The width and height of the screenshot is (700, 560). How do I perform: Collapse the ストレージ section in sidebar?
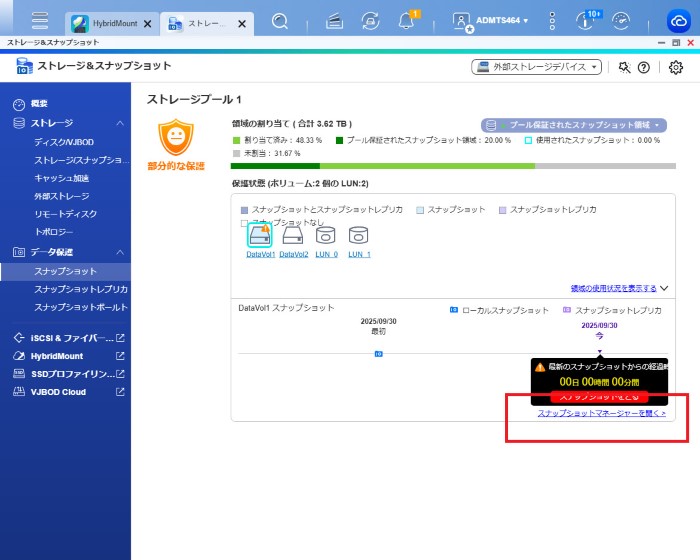[120, 123]
